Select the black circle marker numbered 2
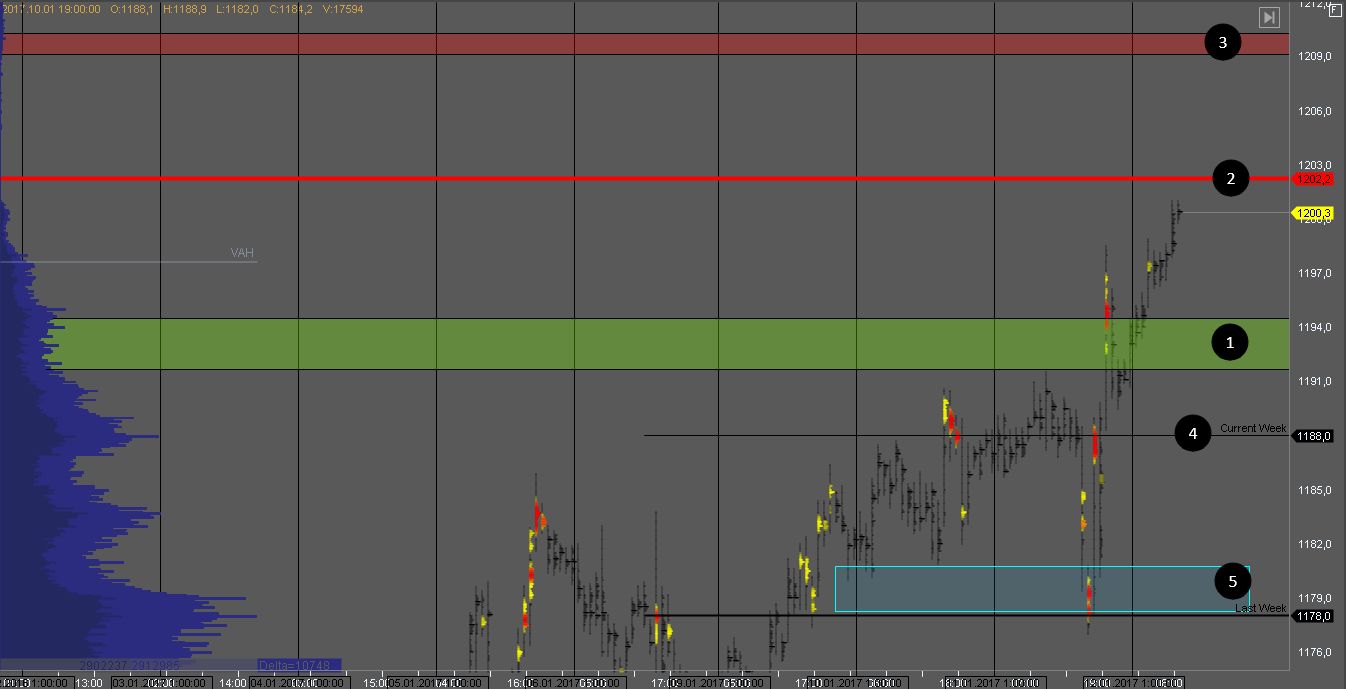 [x=1230, y=179]
